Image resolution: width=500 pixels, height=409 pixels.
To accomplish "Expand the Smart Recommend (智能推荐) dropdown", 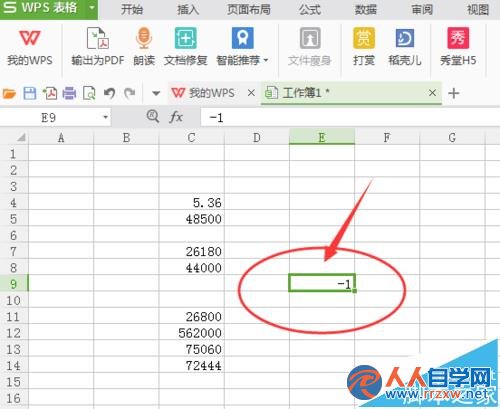I will pos(266,60).
